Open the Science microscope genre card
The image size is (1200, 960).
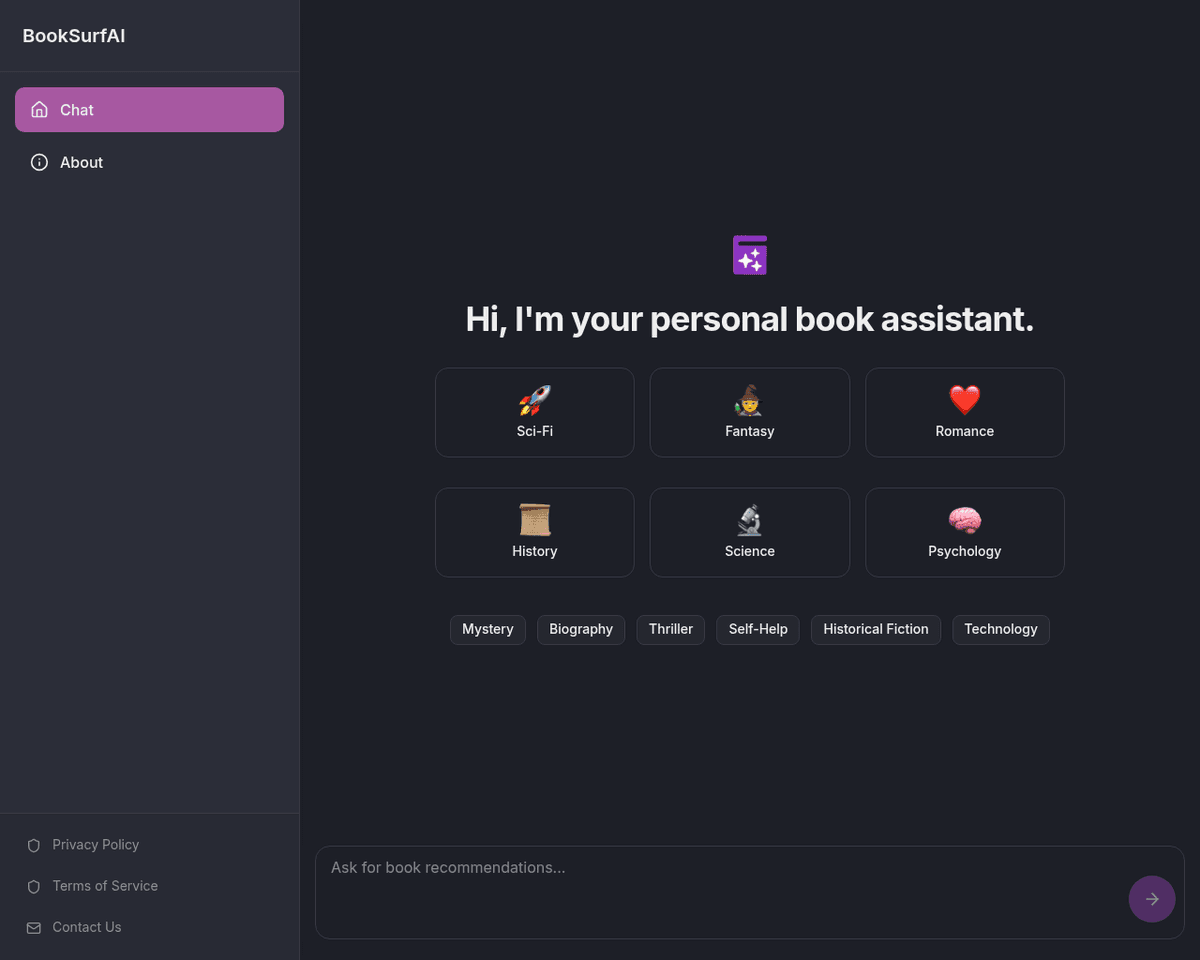click(749, 533)
